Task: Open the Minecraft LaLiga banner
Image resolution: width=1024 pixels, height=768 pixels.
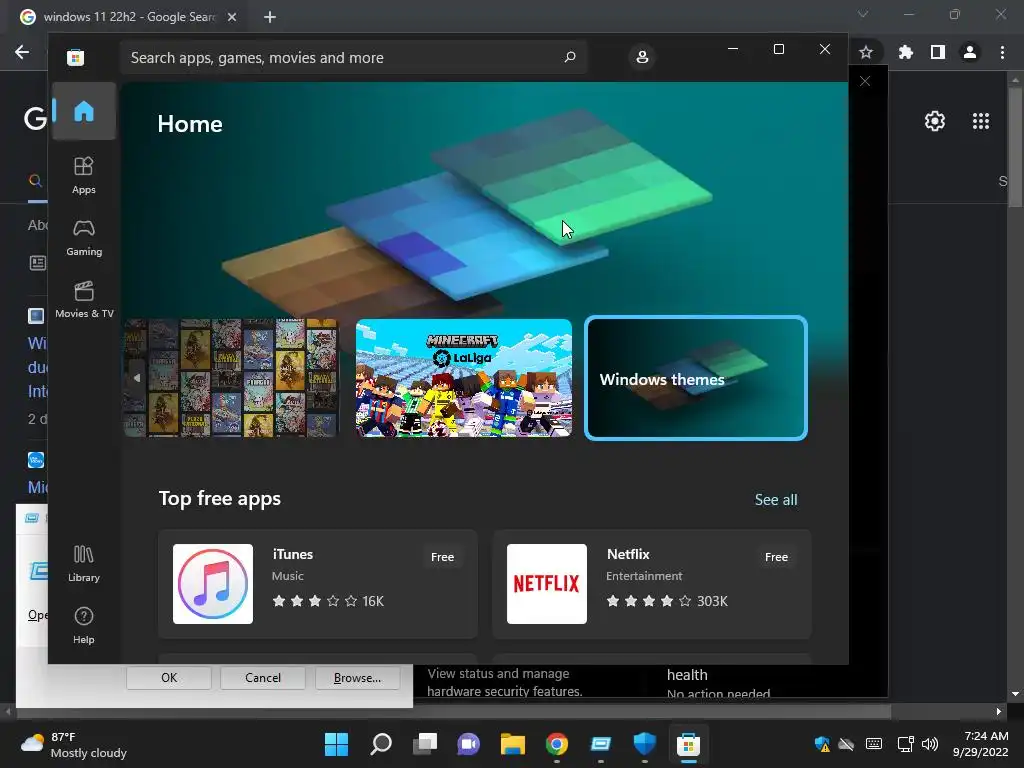Action: point(464,378)
